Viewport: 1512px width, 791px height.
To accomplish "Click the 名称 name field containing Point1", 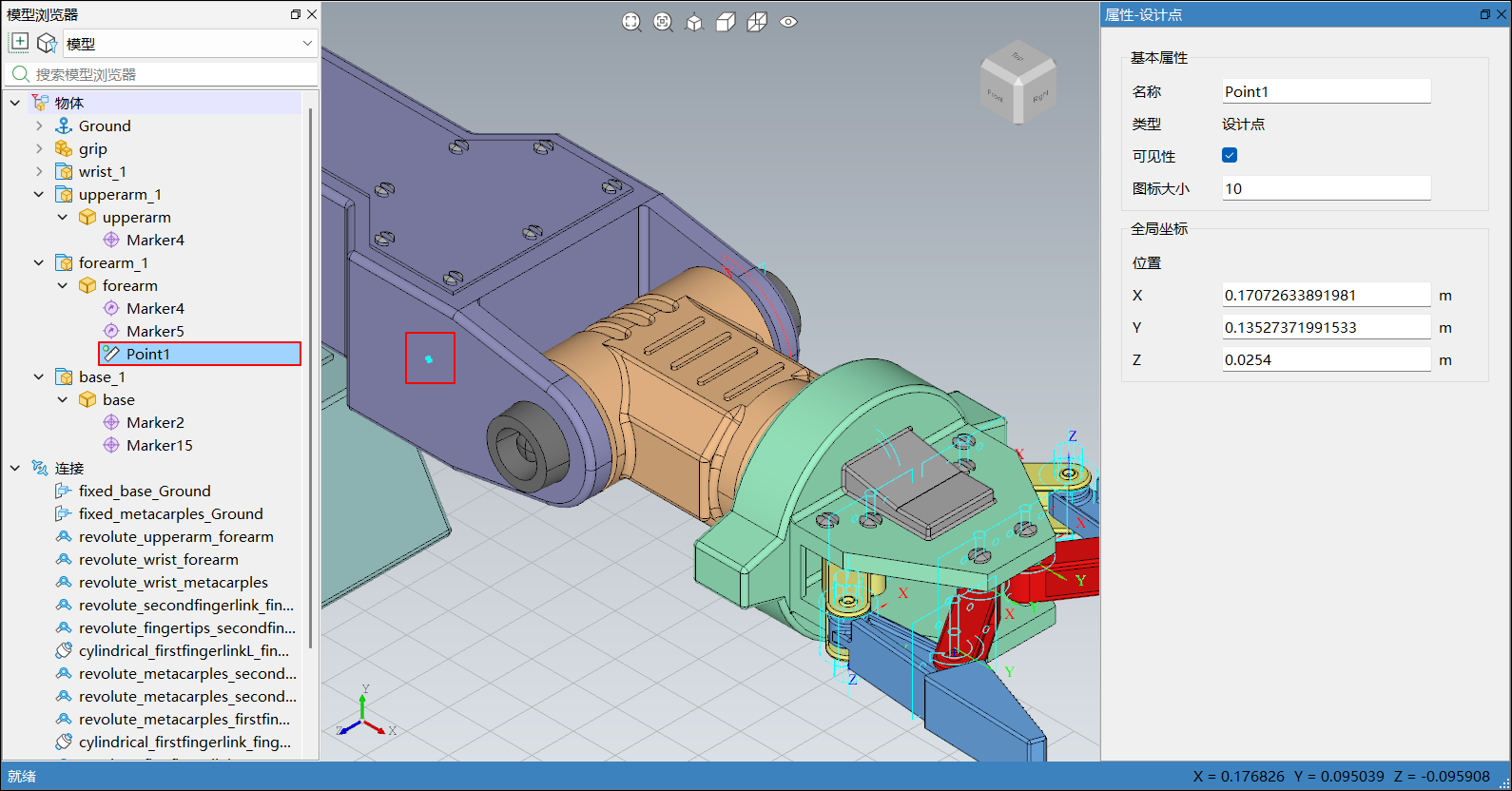I will 1326,91.
